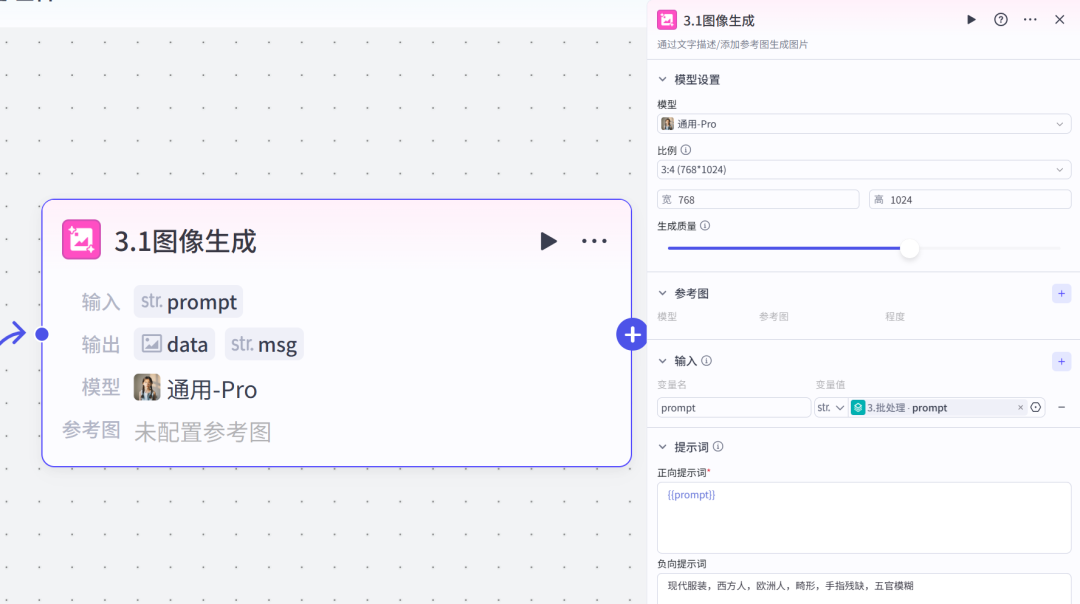Close the 3.1图像生成 settings panel
1080x604 pixels.
click(x=1059, y=19)
